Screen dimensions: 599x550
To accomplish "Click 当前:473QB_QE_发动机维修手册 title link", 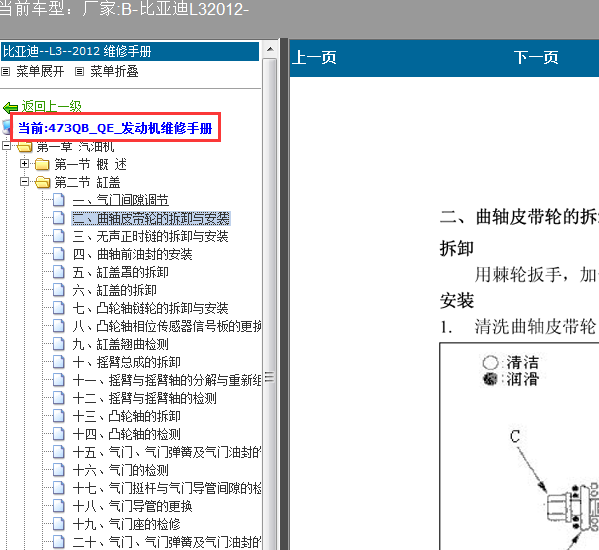I will (115, 128).
